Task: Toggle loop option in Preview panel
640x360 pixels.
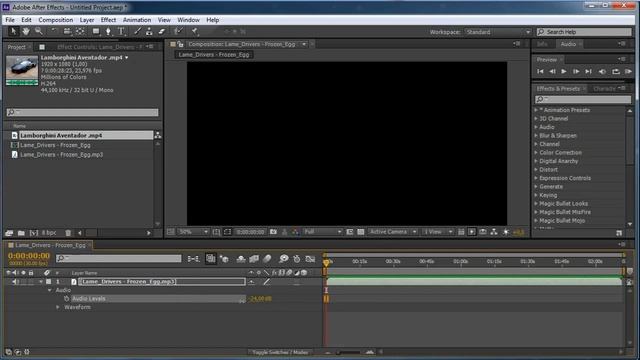Action: click(616, 71)
